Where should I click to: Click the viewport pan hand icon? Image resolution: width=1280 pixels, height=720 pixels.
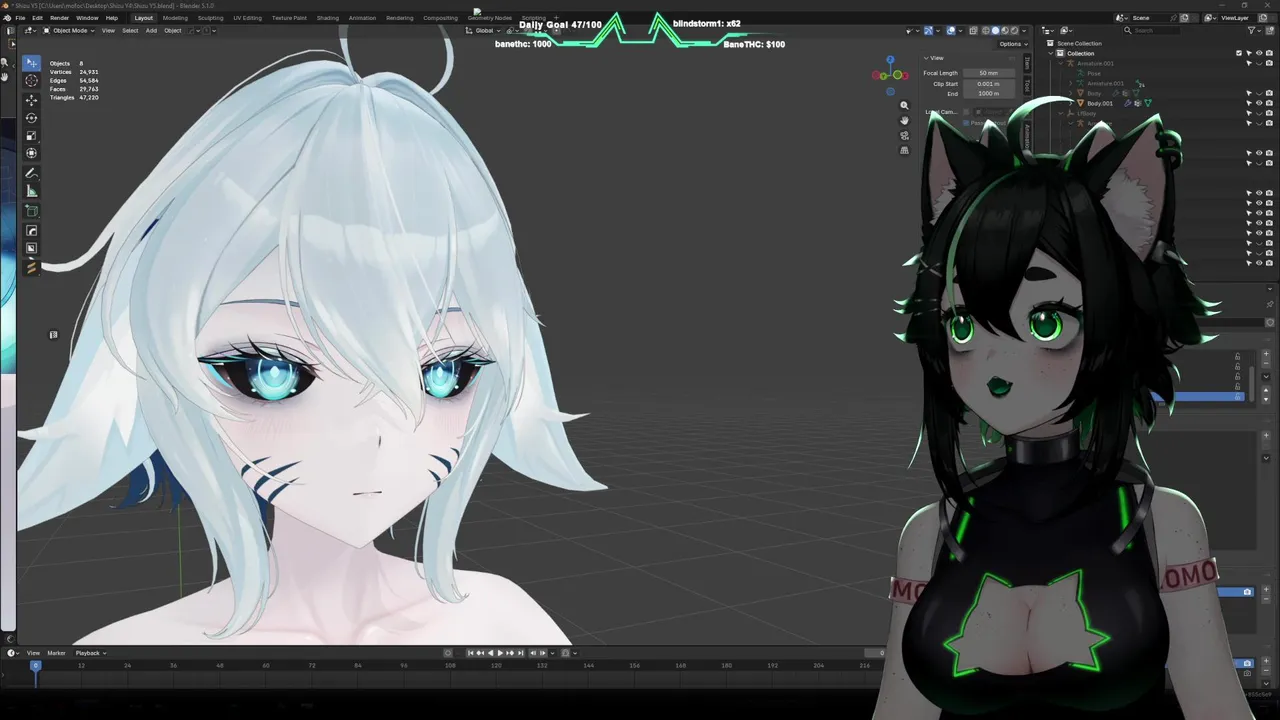[904, 120]
